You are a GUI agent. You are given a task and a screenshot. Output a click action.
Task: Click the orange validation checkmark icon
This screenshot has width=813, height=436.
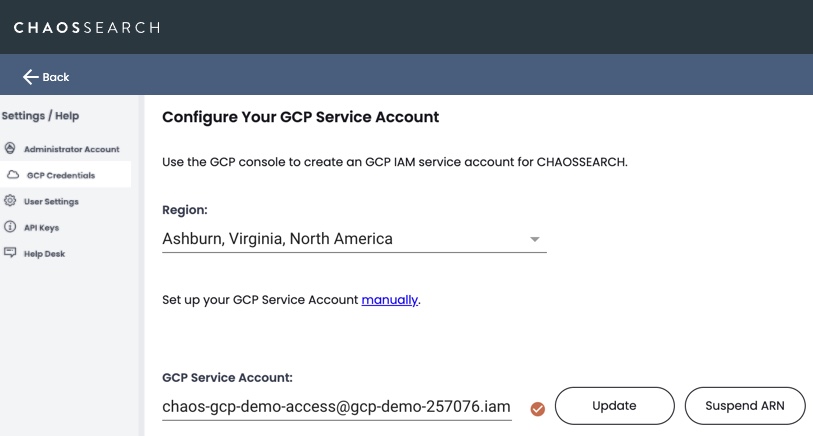pos(538,409)
